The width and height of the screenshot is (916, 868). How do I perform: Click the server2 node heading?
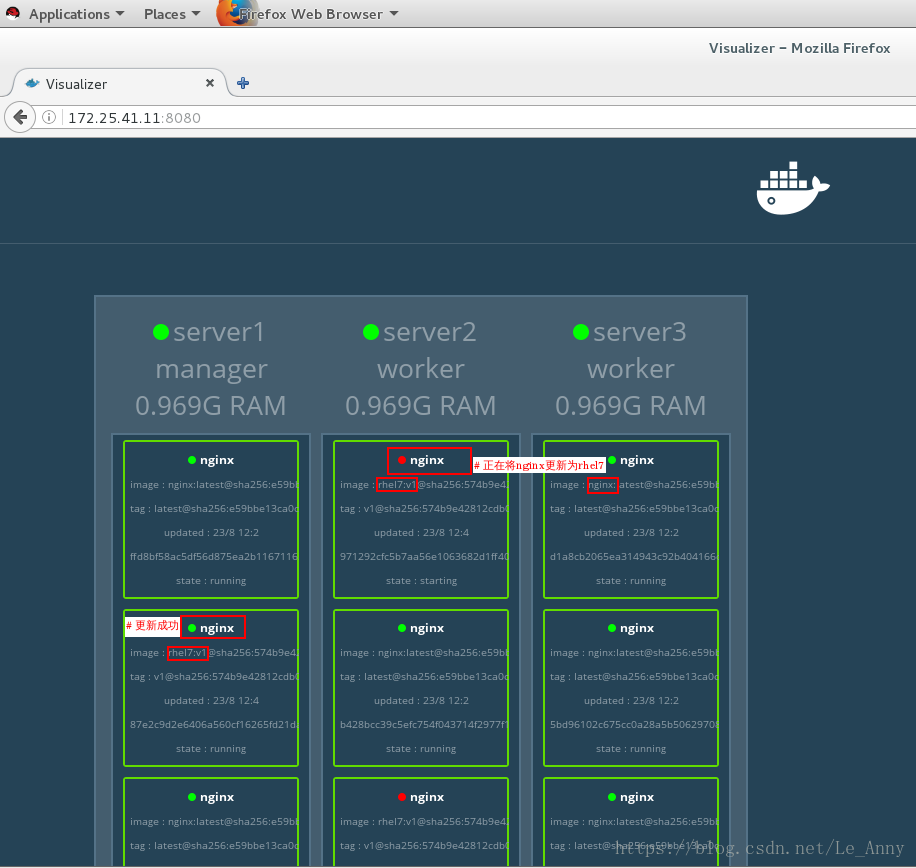coord(429,332)
